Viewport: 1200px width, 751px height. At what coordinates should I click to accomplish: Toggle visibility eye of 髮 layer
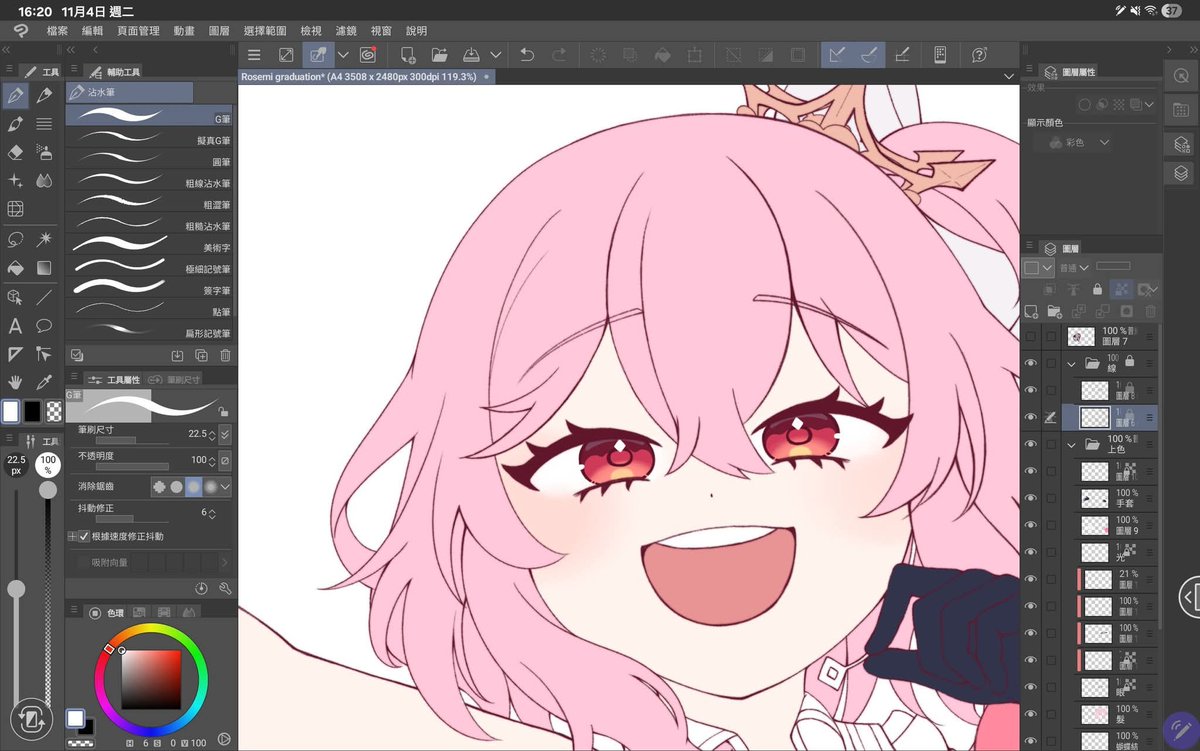[1031, 714]
